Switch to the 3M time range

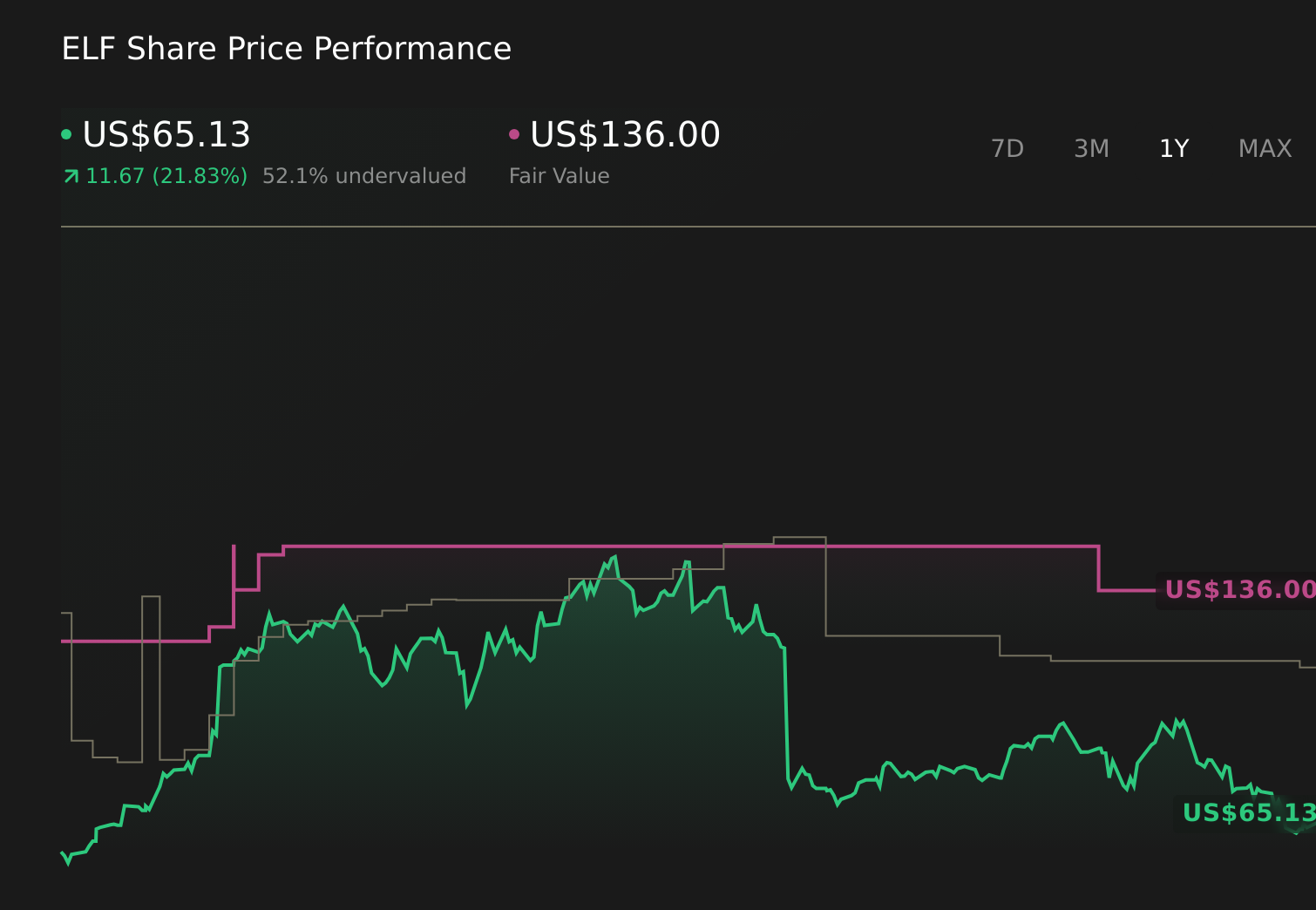coord(1090,148)
